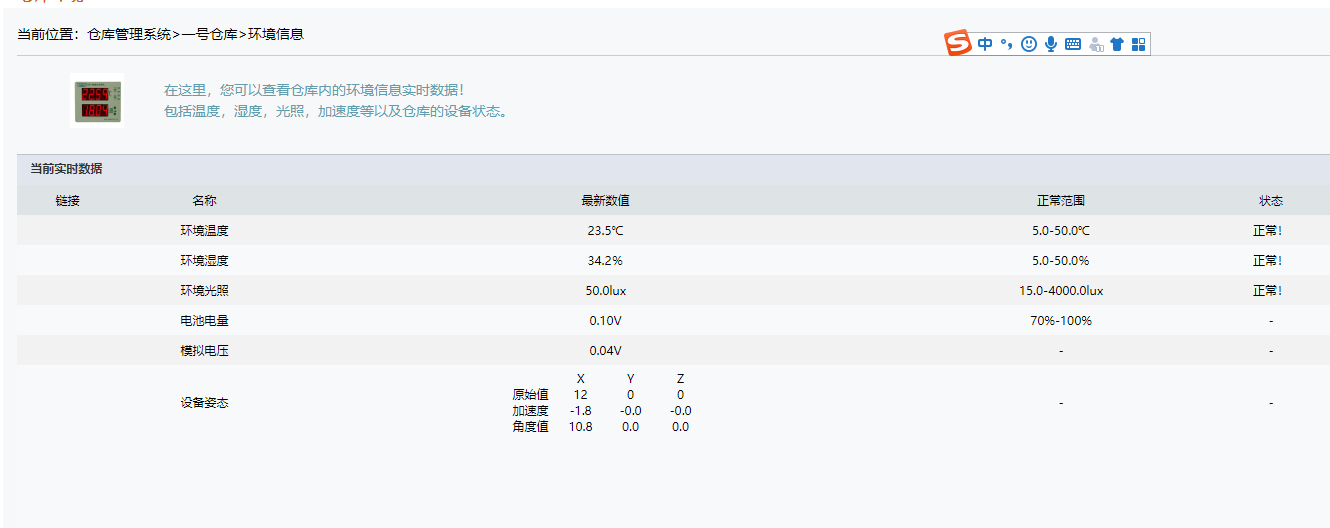Viewport: 1330px width, 528px height.
Task: Click the 正常范围 column header
Action: [x=1061, y=201]
